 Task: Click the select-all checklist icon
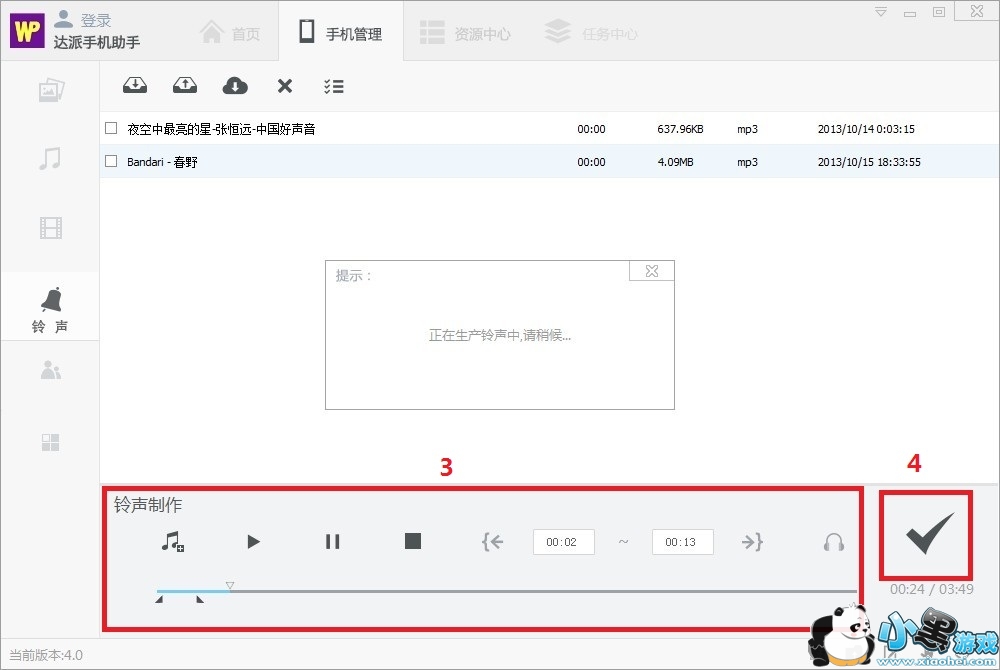coord(334,86)
